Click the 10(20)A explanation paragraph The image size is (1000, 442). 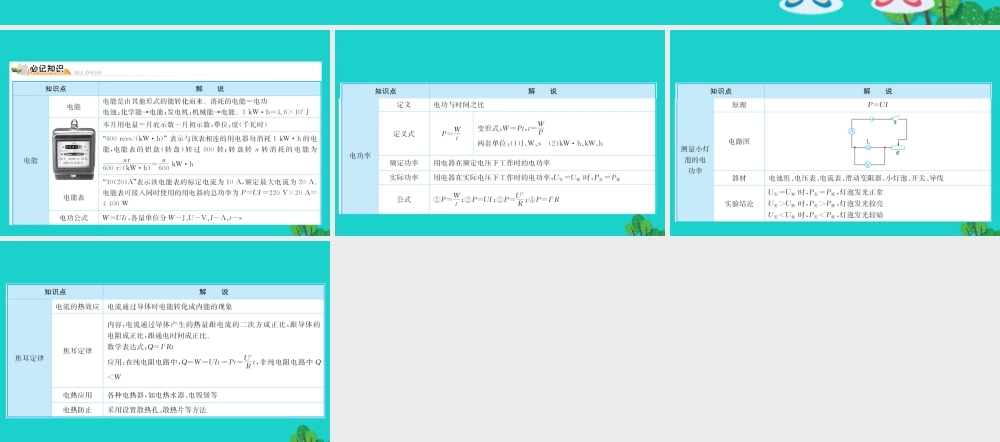(x=210, y=193)
